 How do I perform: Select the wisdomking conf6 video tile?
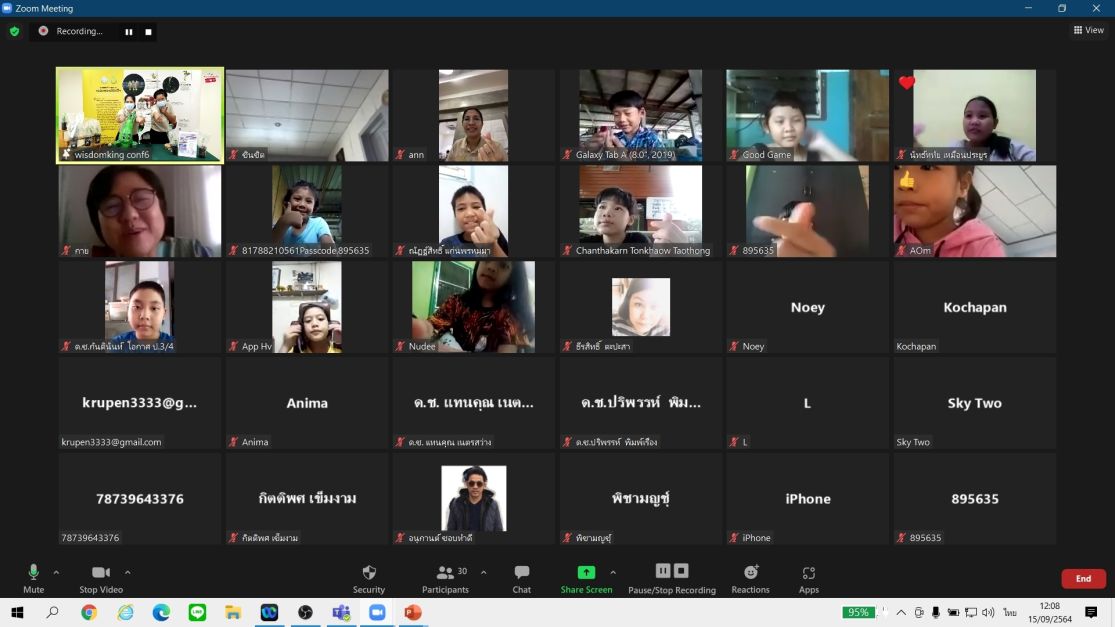pyautogui.click(x=140, y=115)
